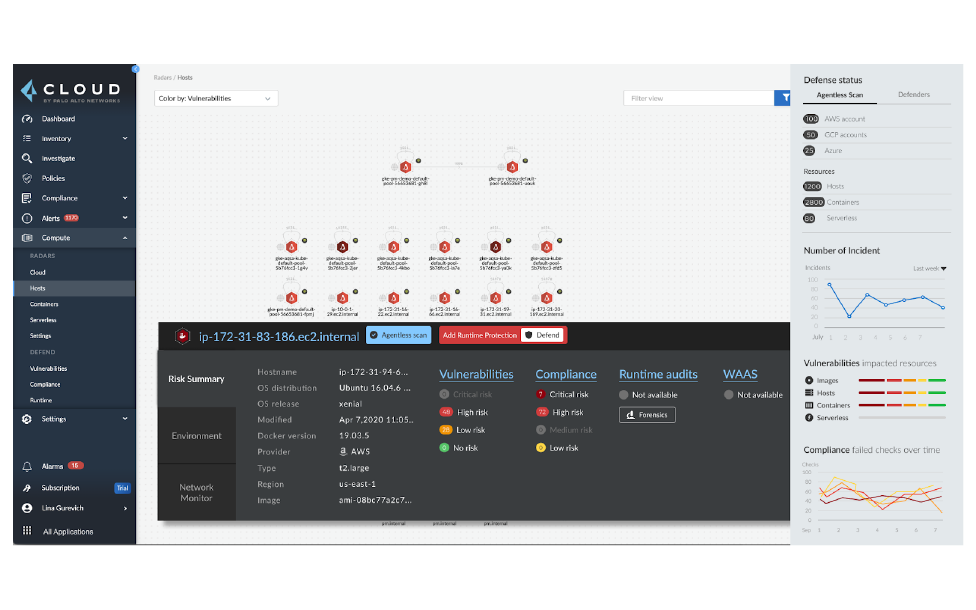Open the Color by: Vulnerabilities dropdown
The width and height of the screenshot is (976, 610).
pyautogui.click(x=217, y=99)
